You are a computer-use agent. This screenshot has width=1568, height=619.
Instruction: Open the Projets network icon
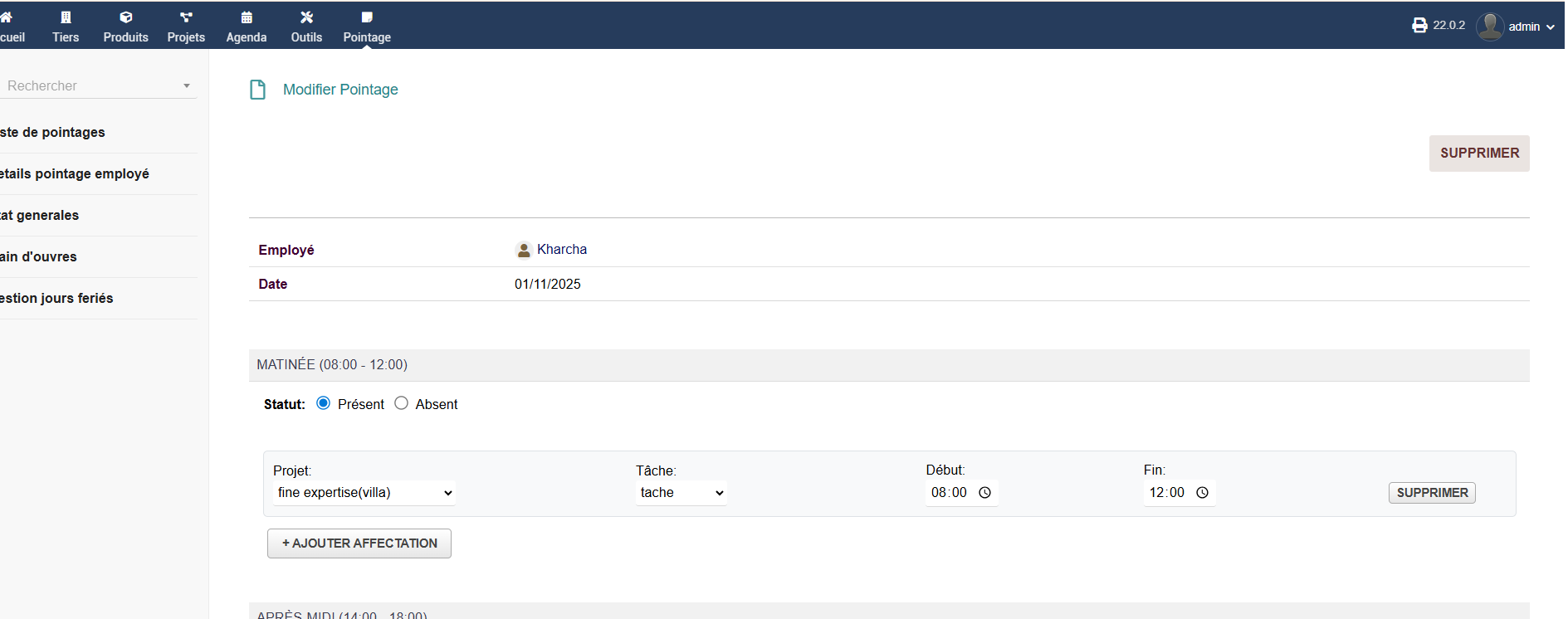click(186, 17)
